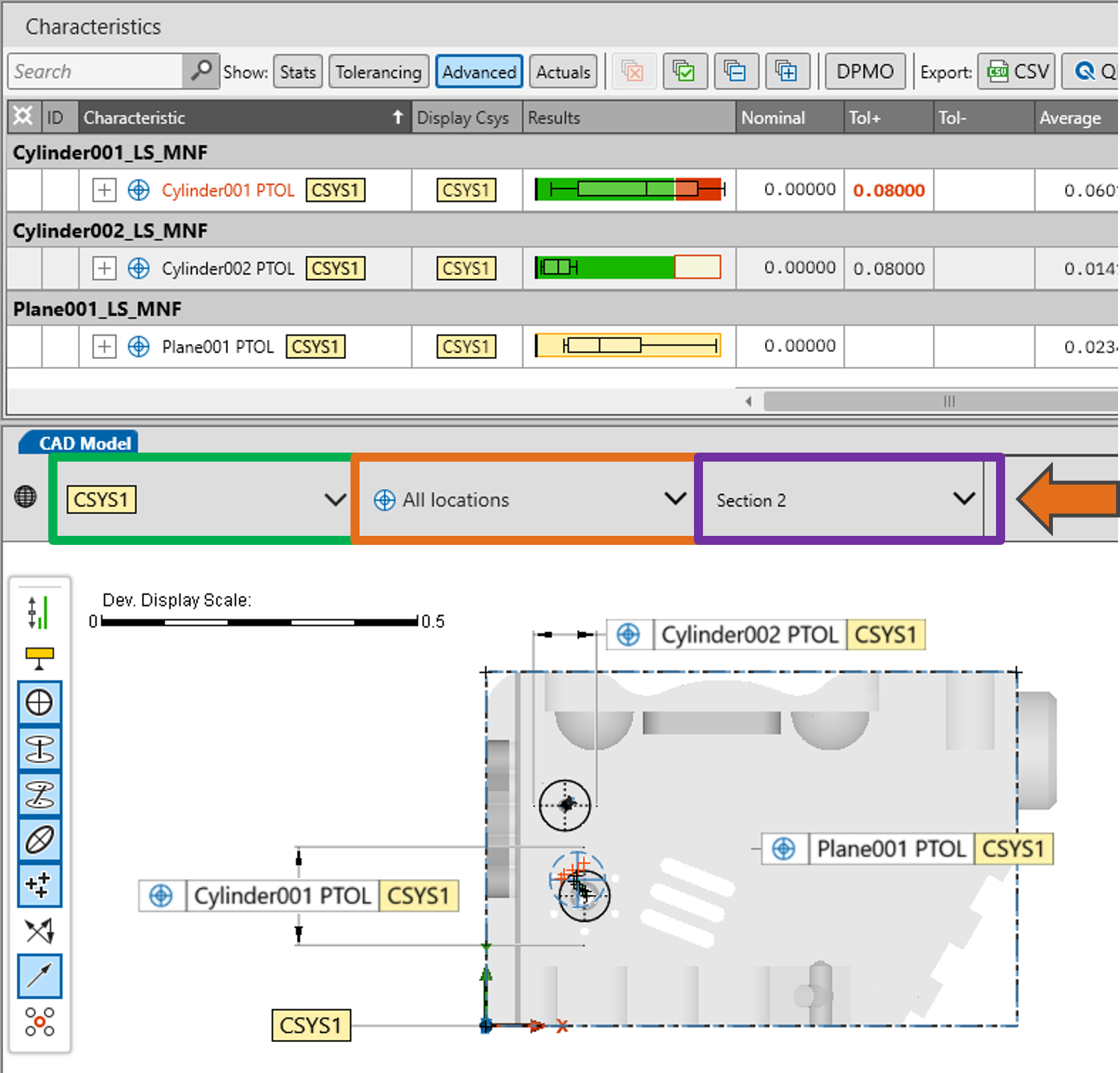The width and height of the screenshot is (1120, 1073).
Task: Toggle the deviation arrow vector icon
Action: pos(39,976)
